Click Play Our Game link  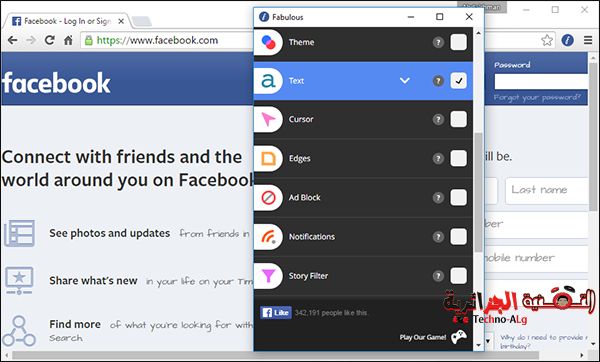422,337
